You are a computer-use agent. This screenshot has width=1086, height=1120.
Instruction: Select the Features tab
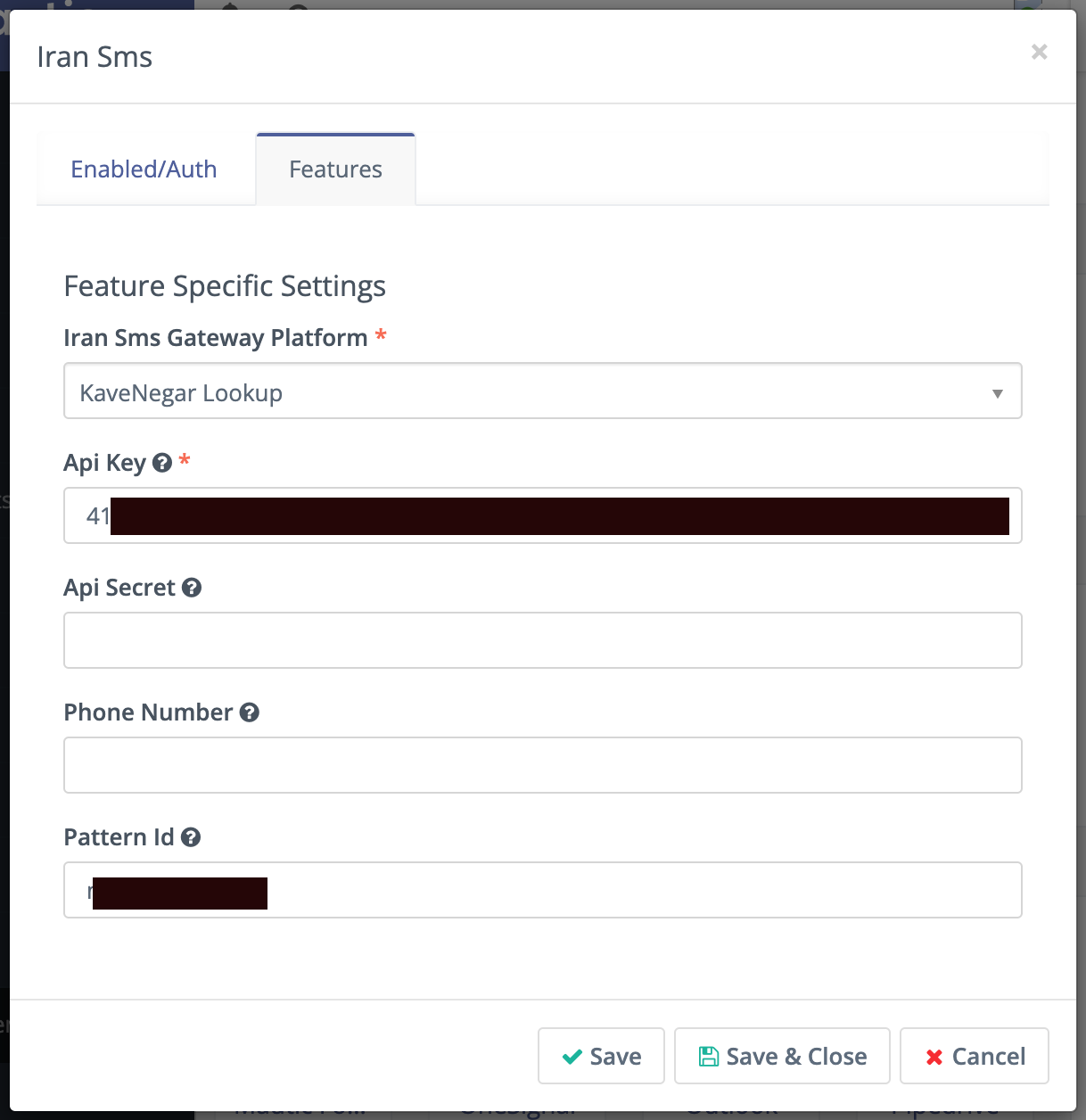click(335, 169)
